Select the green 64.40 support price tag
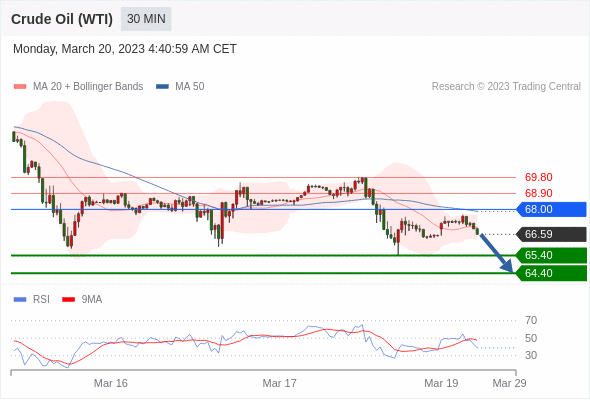Viewport: 590px width, 400px height. [x=551, y=273]
